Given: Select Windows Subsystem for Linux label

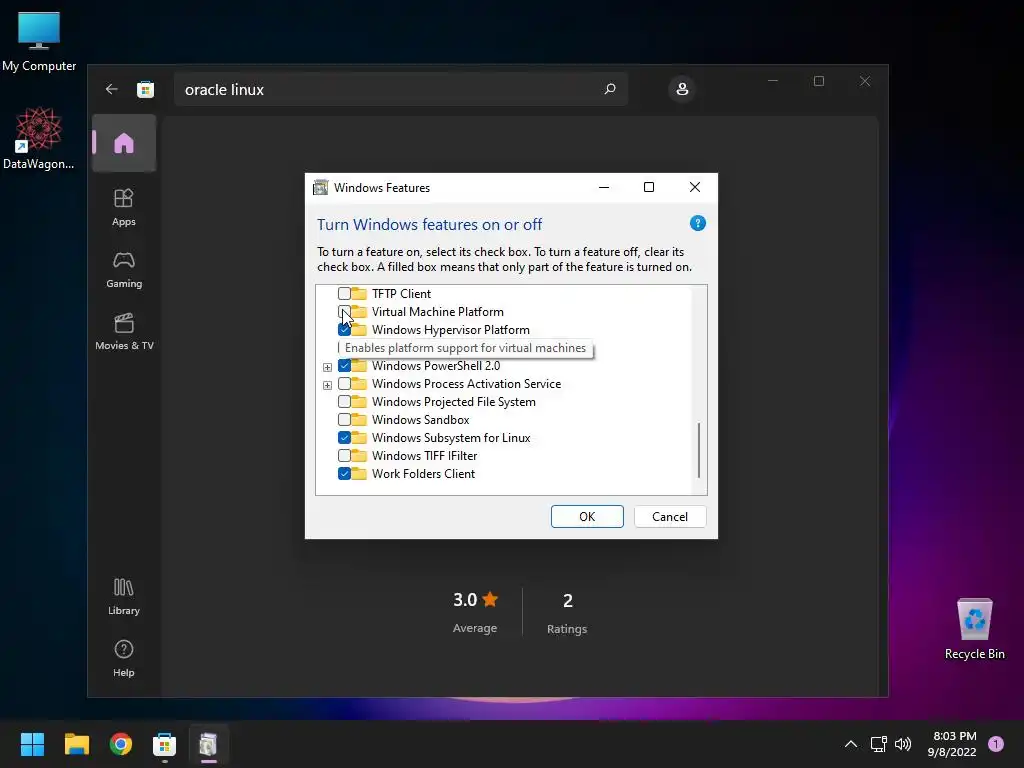Looking at the screenshot, I should click(451, 438).
